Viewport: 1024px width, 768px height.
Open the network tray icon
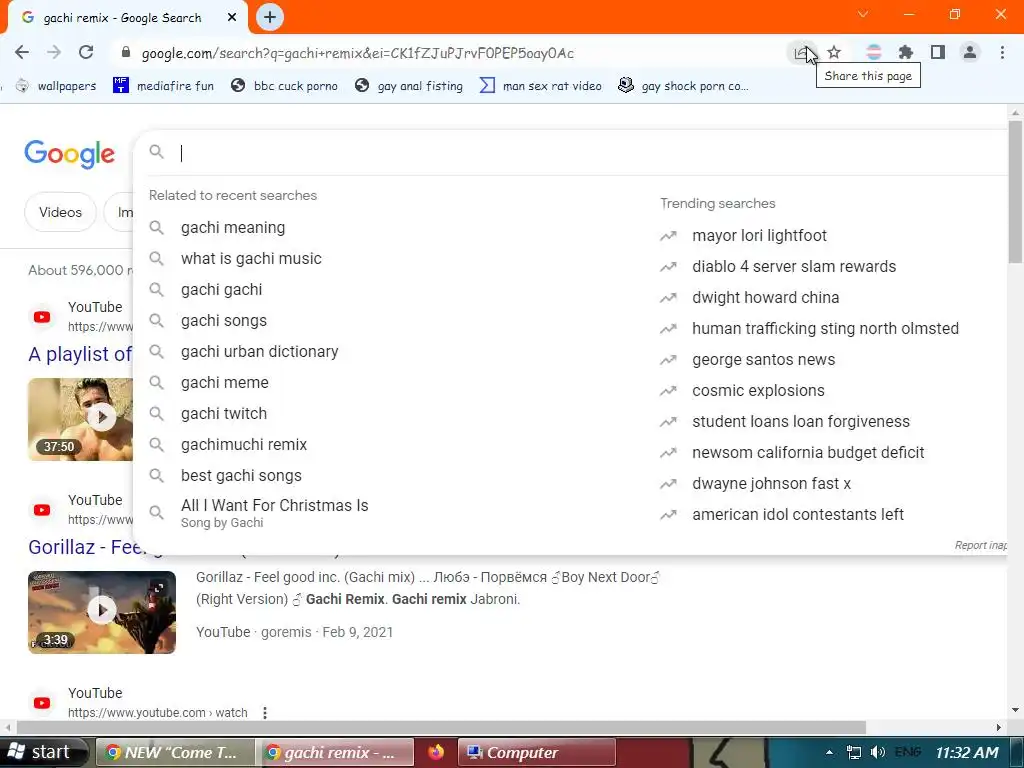point(854,752)
